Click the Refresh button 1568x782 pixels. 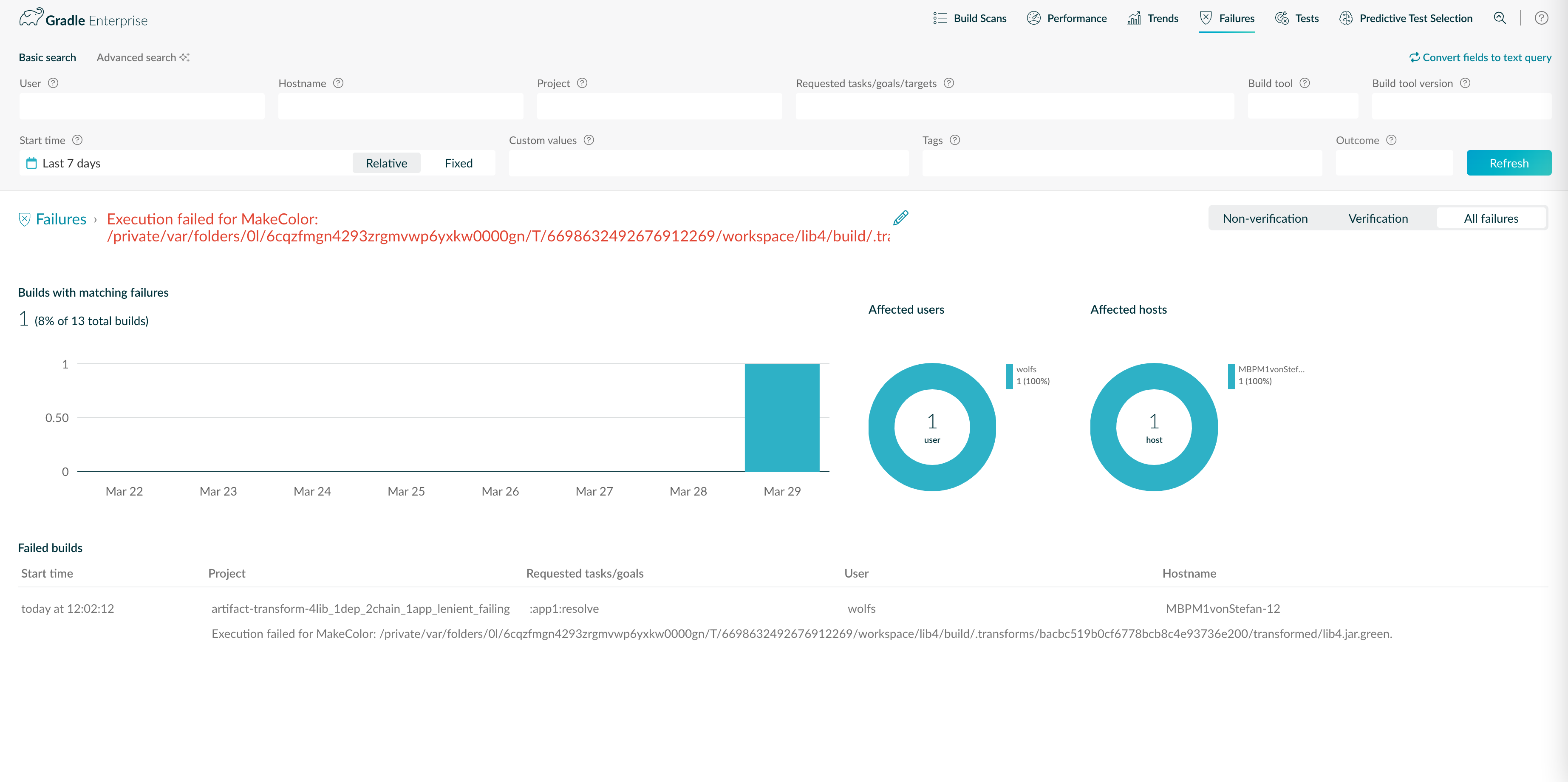tap(1509, 163)
